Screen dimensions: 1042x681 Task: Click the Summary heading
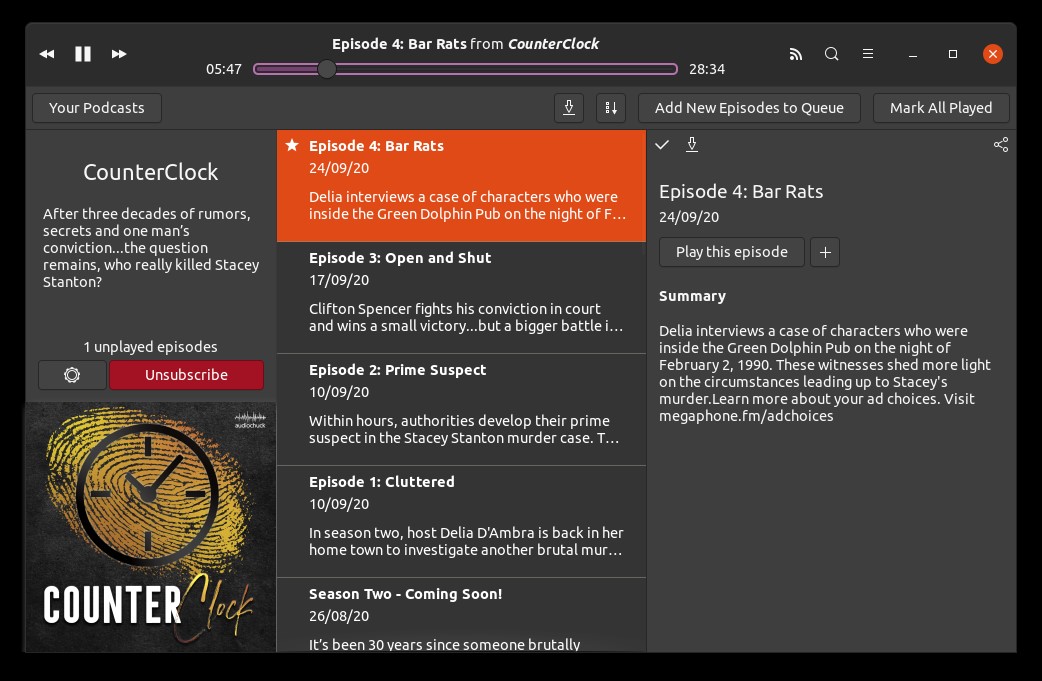point(692,296)
